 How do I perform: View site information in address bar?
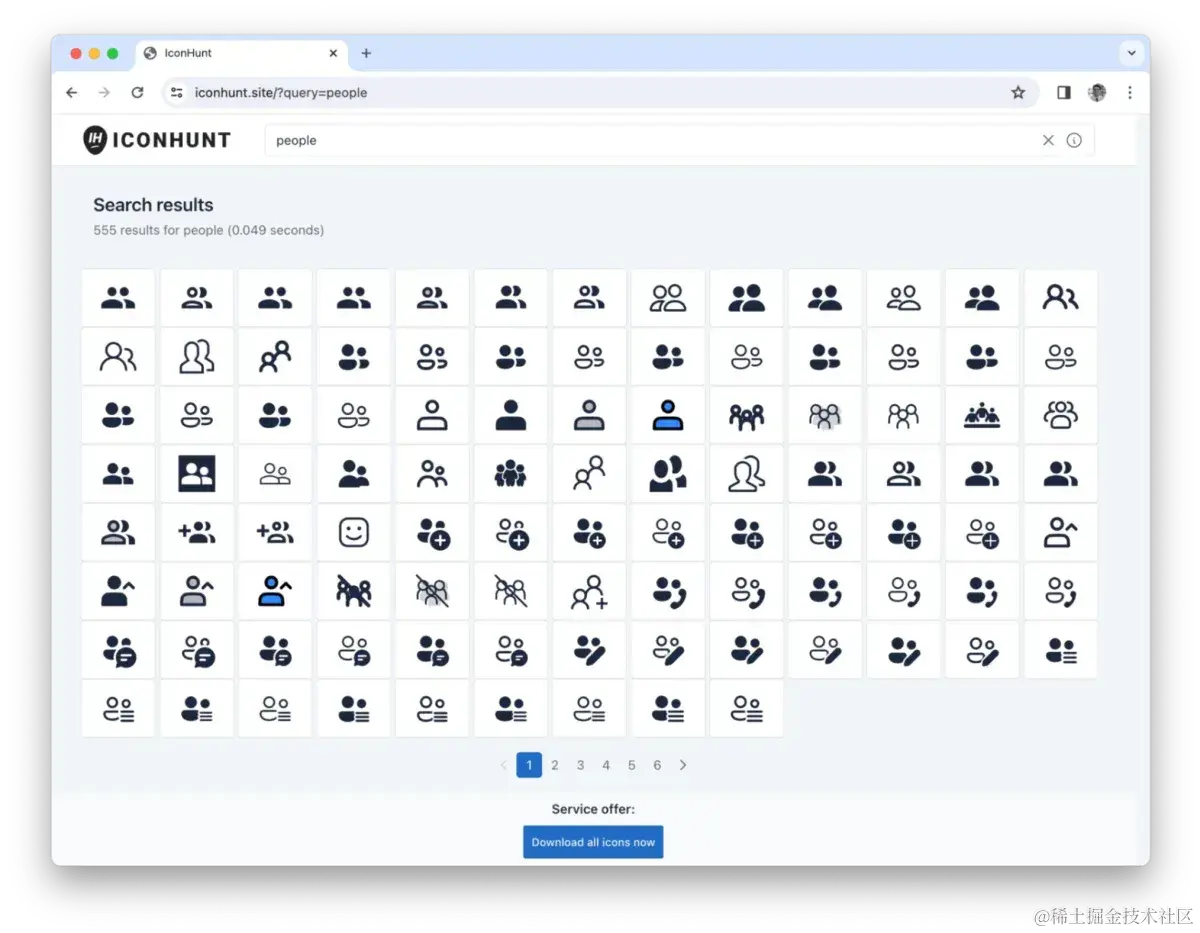coord(177,92)
